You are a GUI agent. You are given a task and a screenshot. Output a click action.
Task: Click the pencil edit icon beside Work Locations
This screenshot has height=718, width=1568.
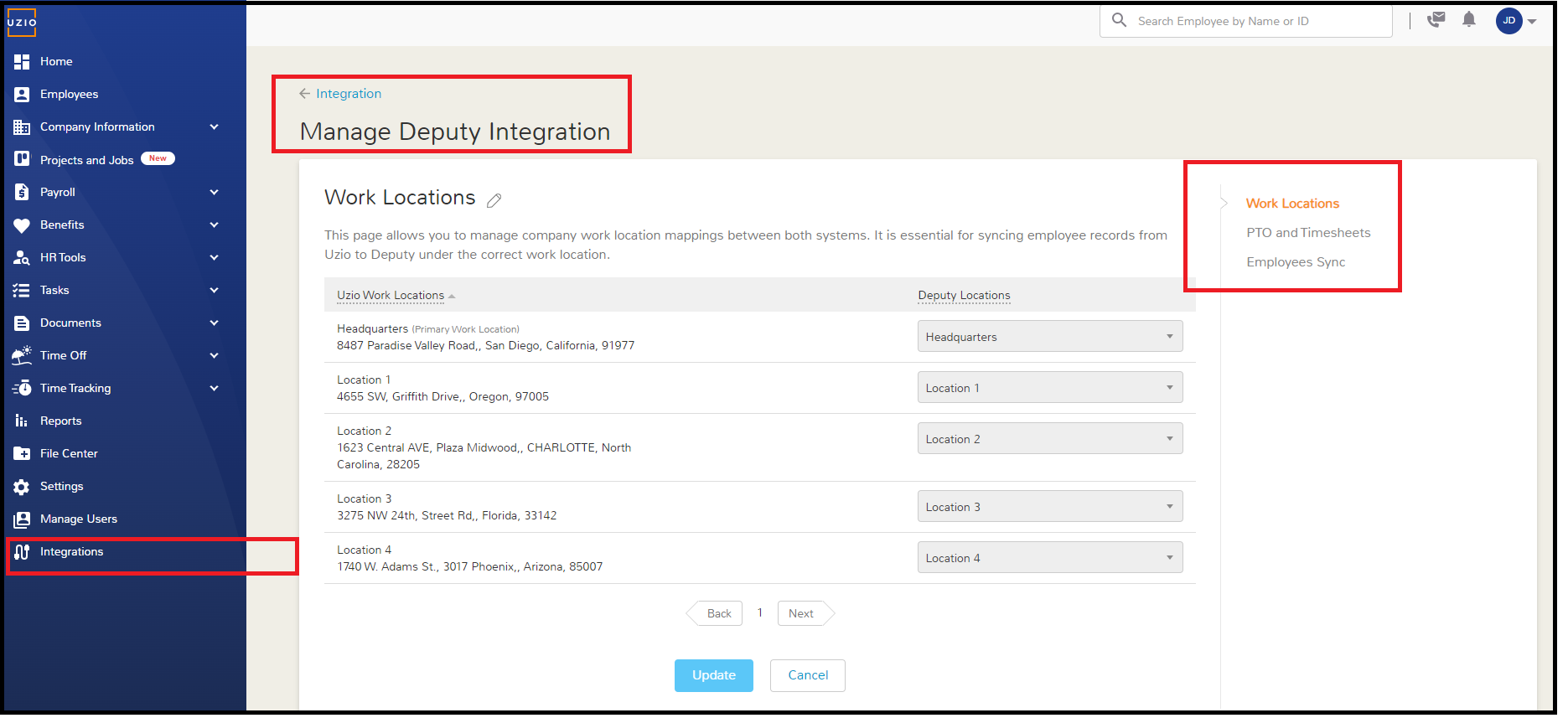click(x=494, y=200)
